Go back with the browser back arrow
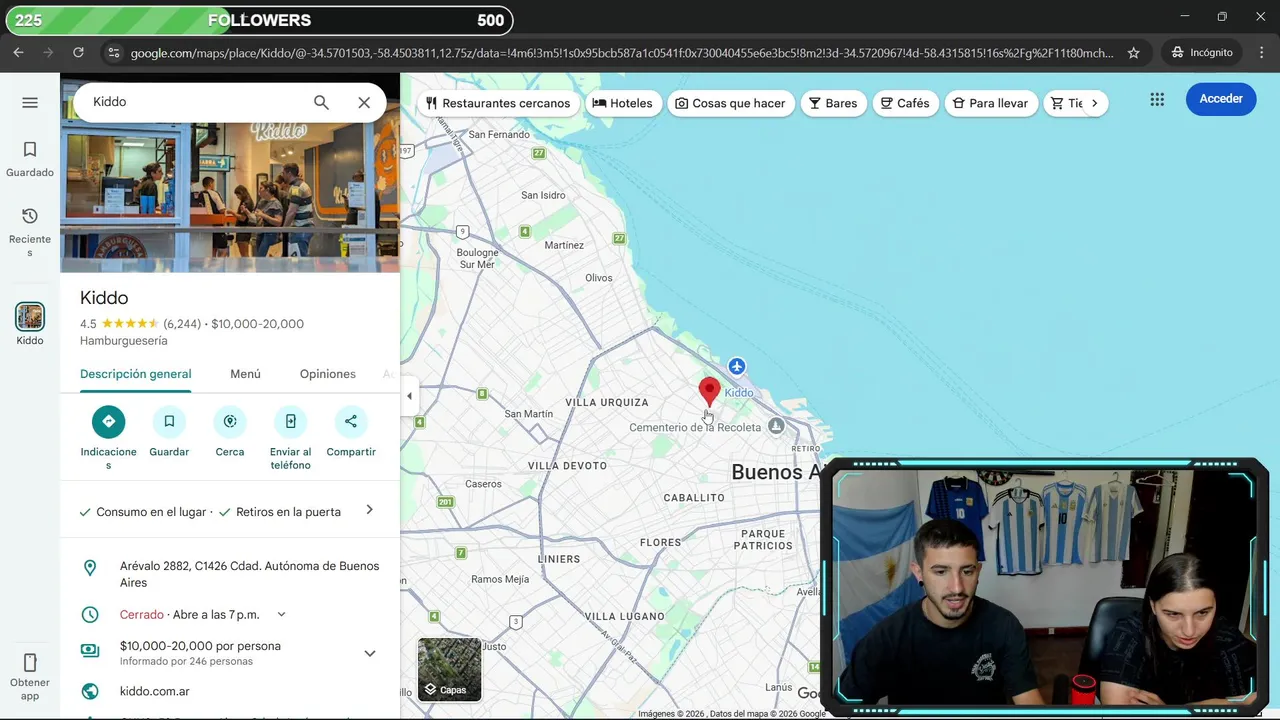Screen dimensions: 1280x720 tap(18, 52)
